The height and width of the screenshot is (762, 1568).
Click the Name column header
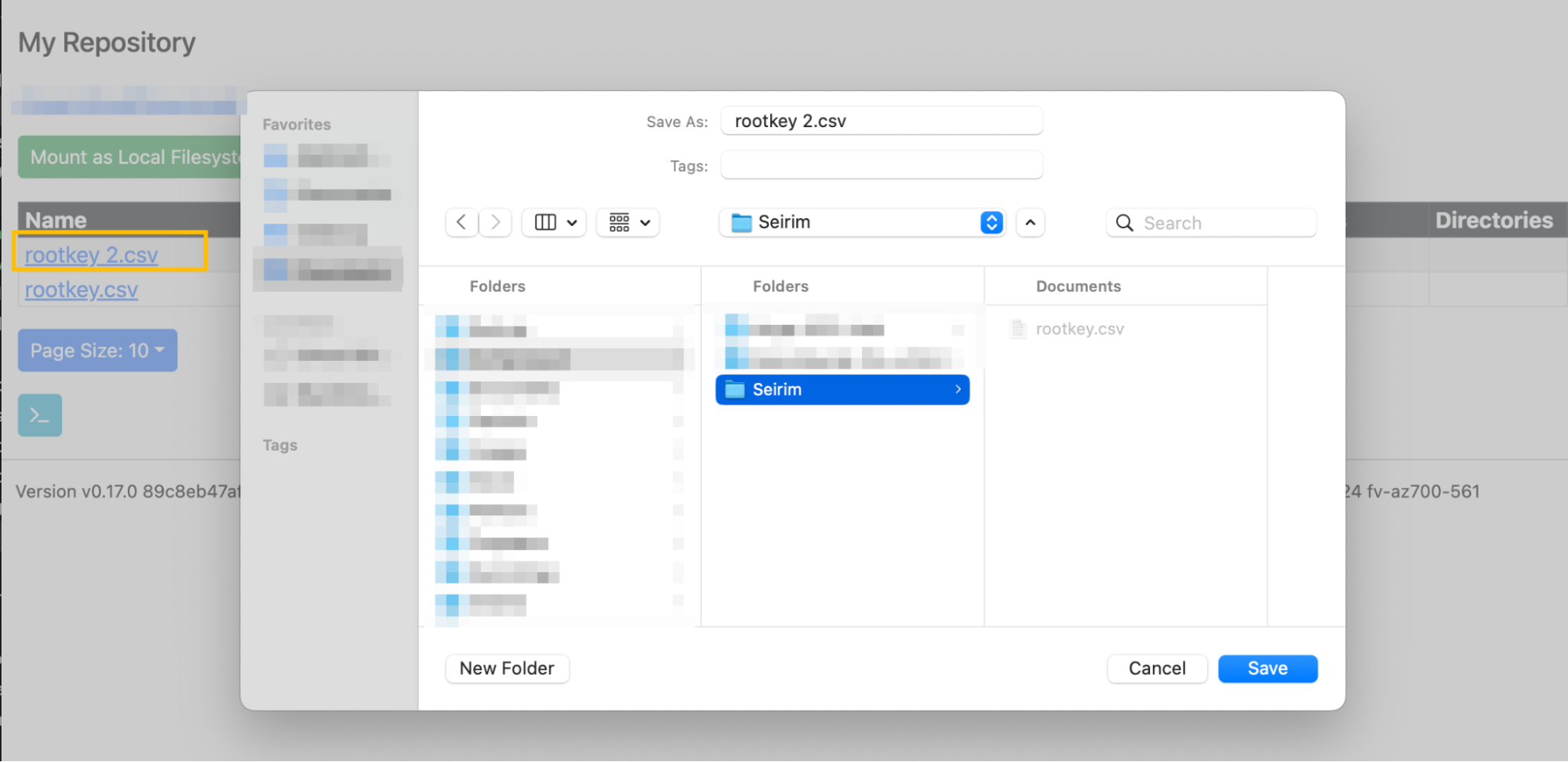pyautogui.click(x=56, y=221)
